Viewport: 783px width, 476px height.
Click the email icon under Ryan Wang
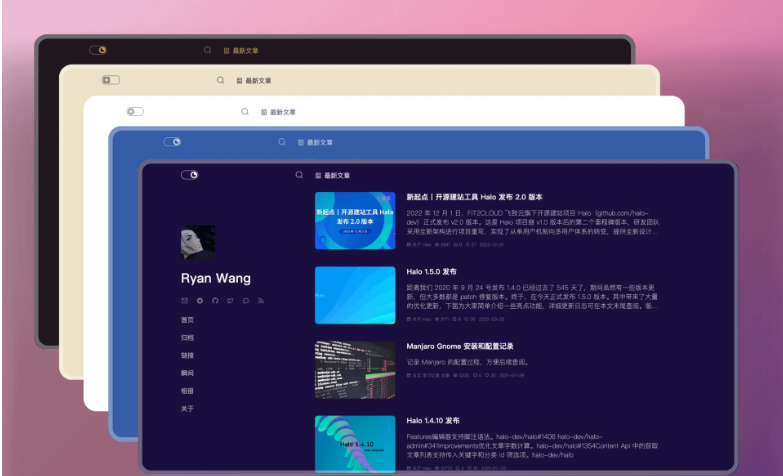tap(184, 301)
